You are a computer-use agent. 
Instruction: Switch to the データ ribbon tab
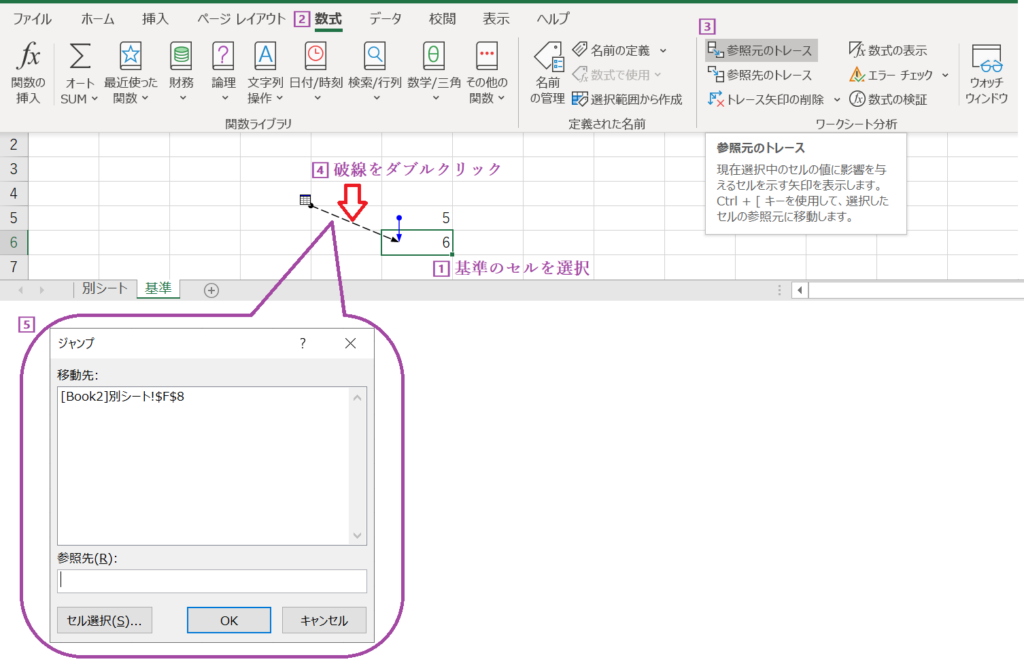point(384,17)
